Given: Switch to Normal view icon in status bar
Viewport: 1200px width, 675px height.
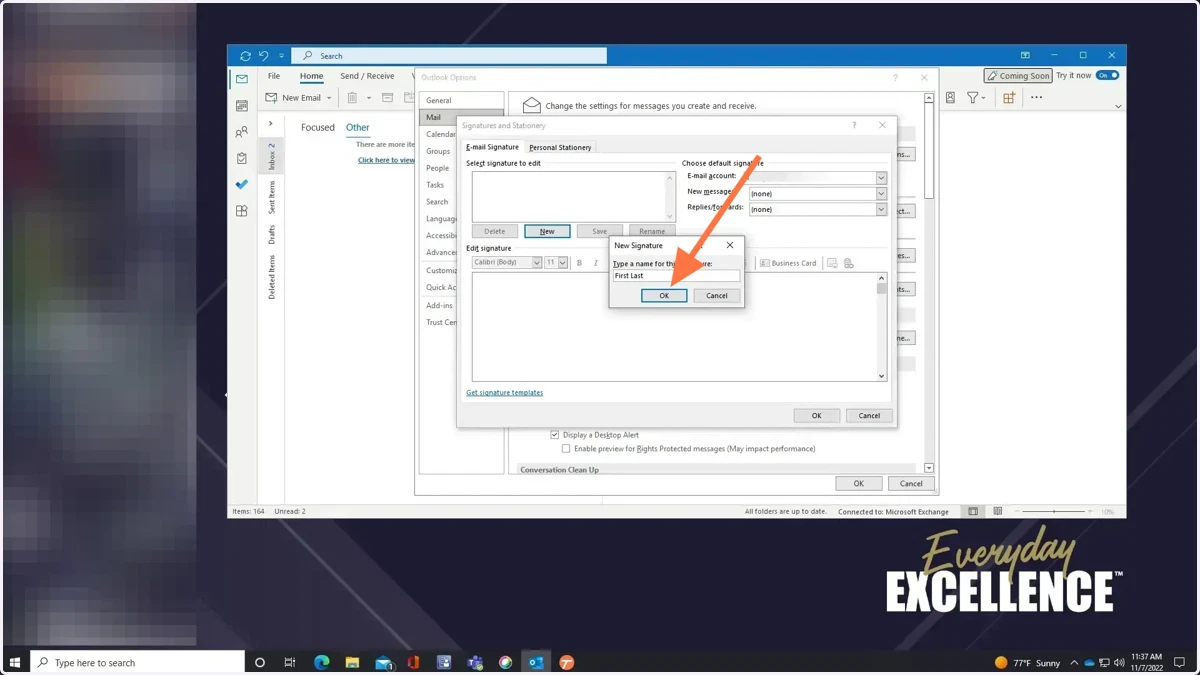Looking at the screenshot, I should pos(973,511).
